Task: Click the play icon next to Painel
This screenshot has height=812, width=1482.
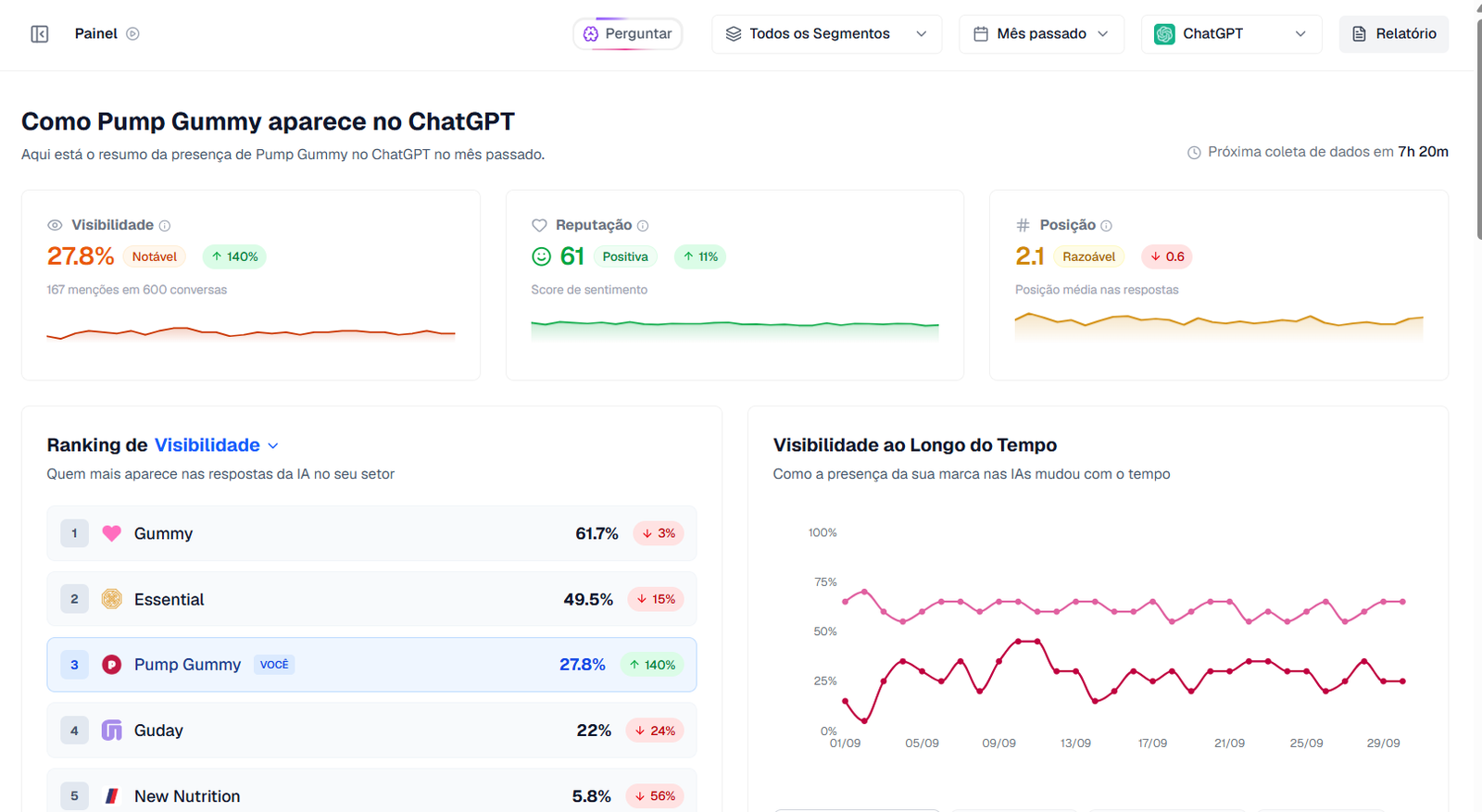Action: [x=132, y=34]
